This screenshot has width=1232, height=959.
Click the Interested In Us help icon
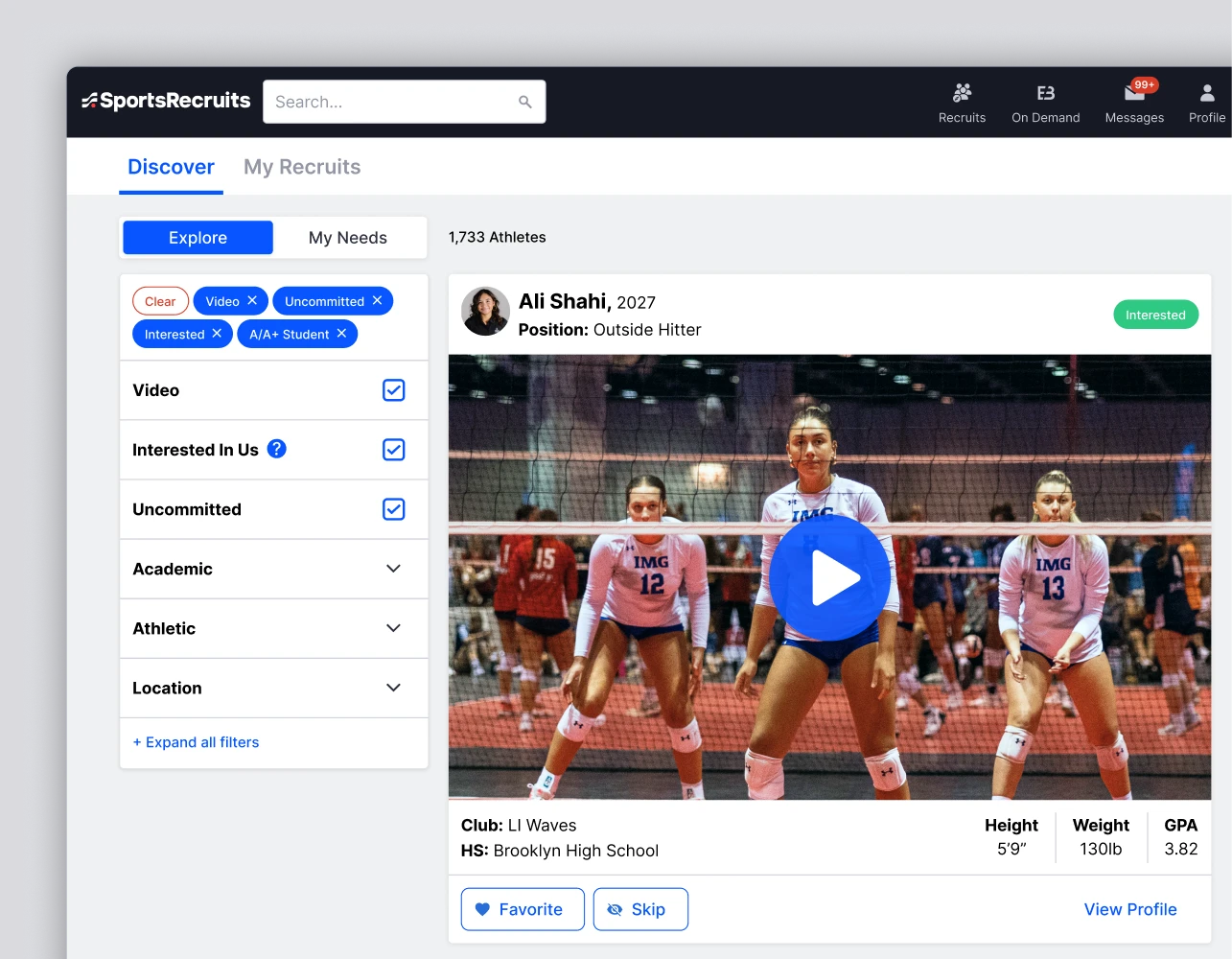(x=276, y=449)
